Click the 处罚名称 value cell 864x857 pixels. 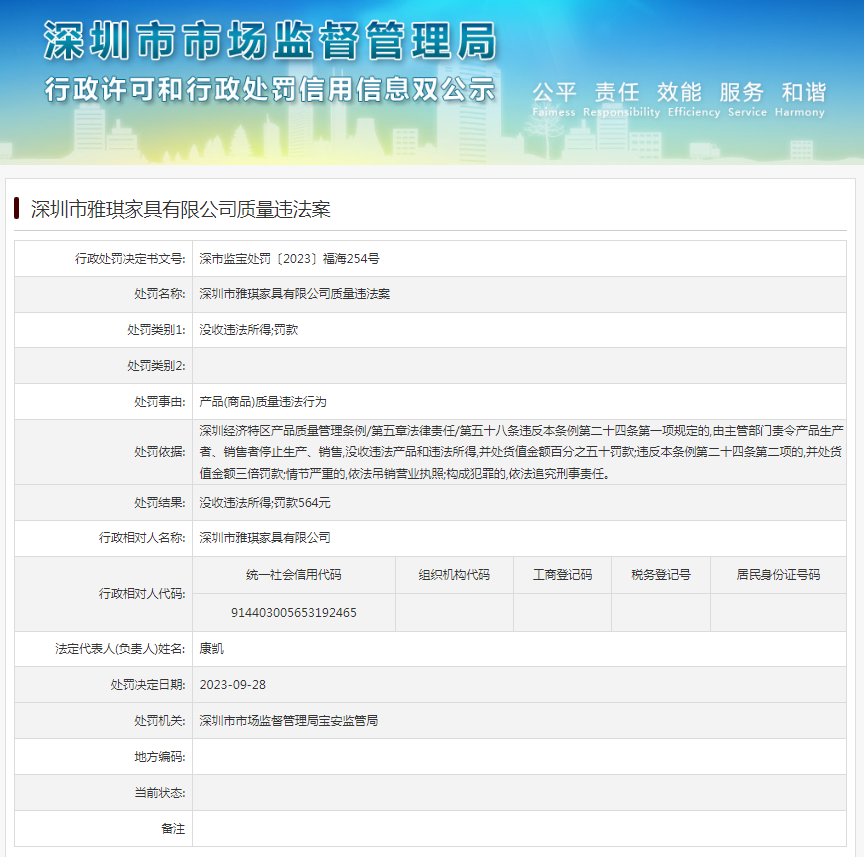click(x=294, y=294)
